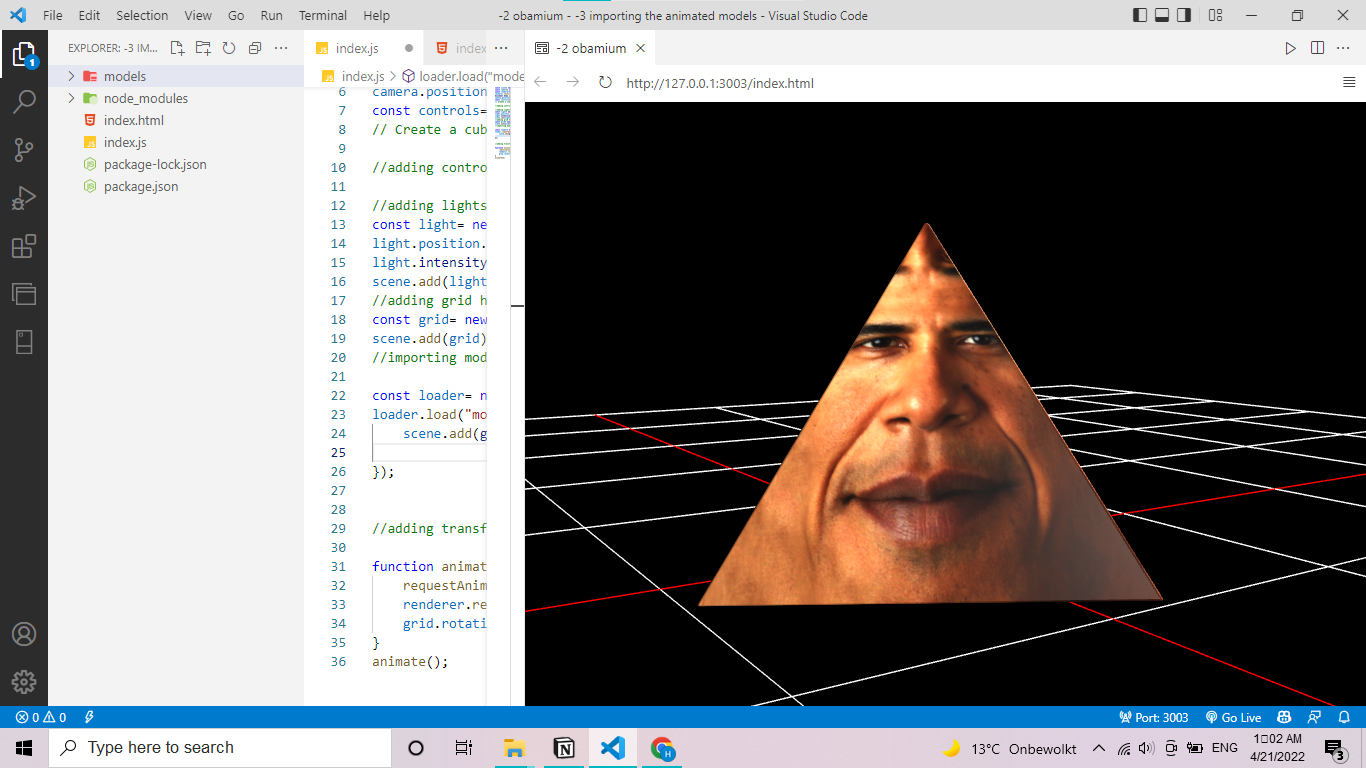This screenshot has width=1366, height=768.
Task: Click the code minimap
Action: point(503,123)
